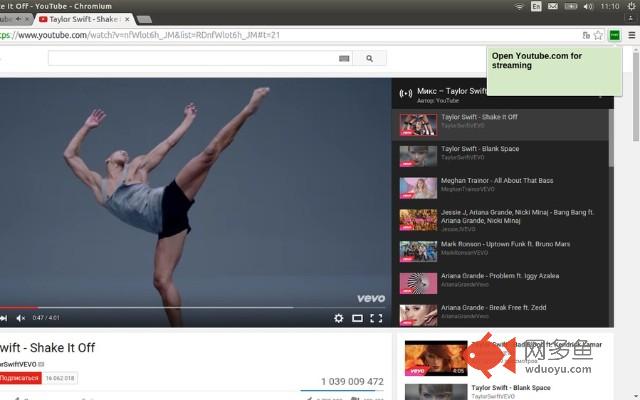Play Taylor Swift - Shake It Off playlist item

(500, 124)
